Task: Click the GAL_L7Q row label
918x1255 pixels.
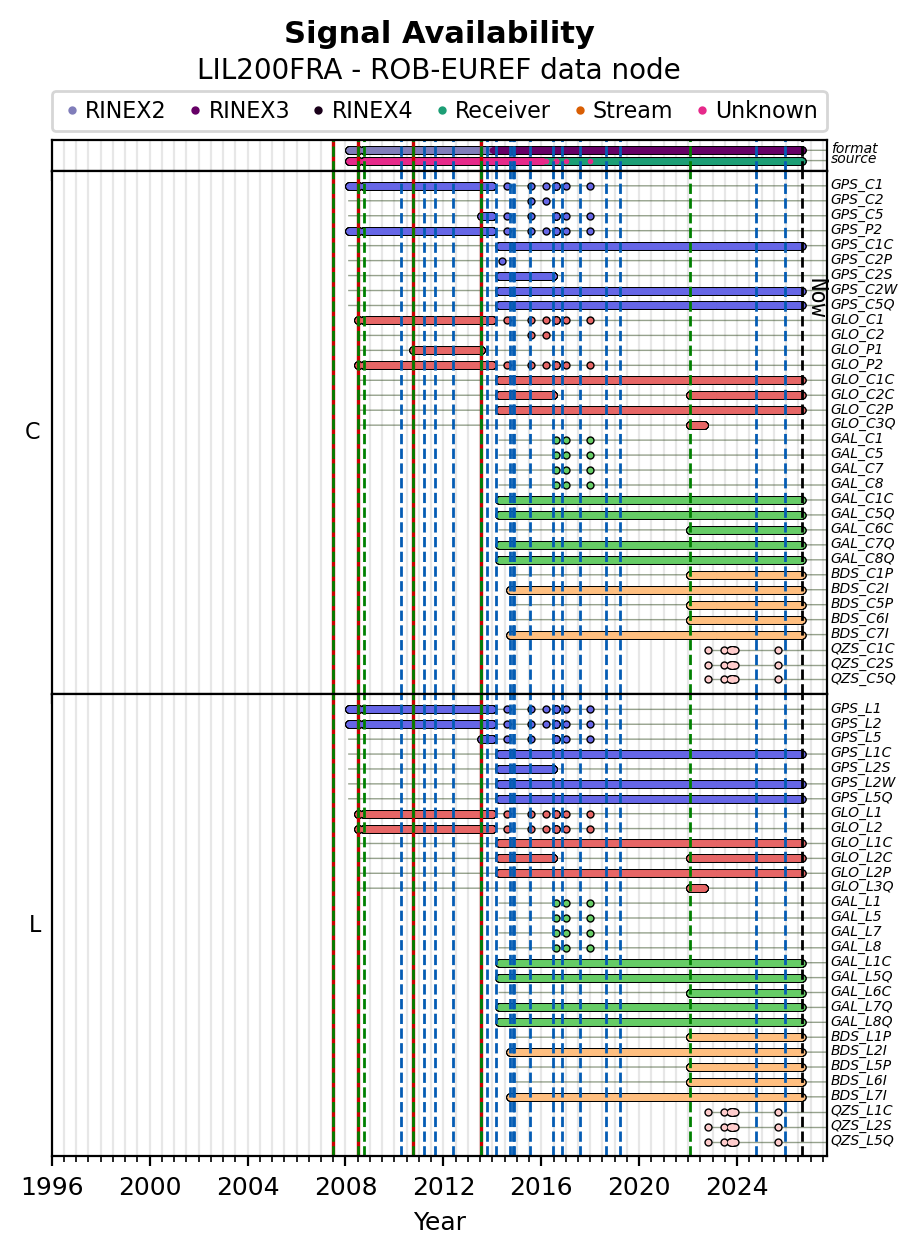Action: click(862, 1007)
